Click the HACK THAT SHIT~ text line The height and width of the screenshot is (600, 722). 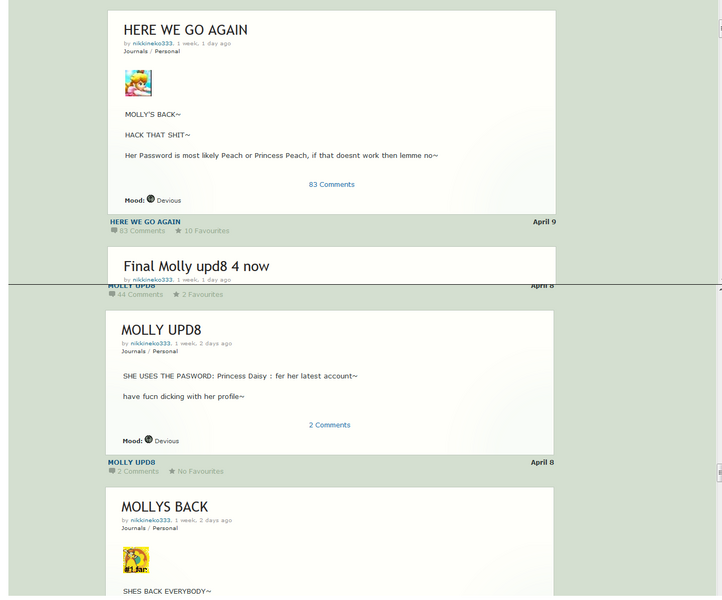[157, 135]
